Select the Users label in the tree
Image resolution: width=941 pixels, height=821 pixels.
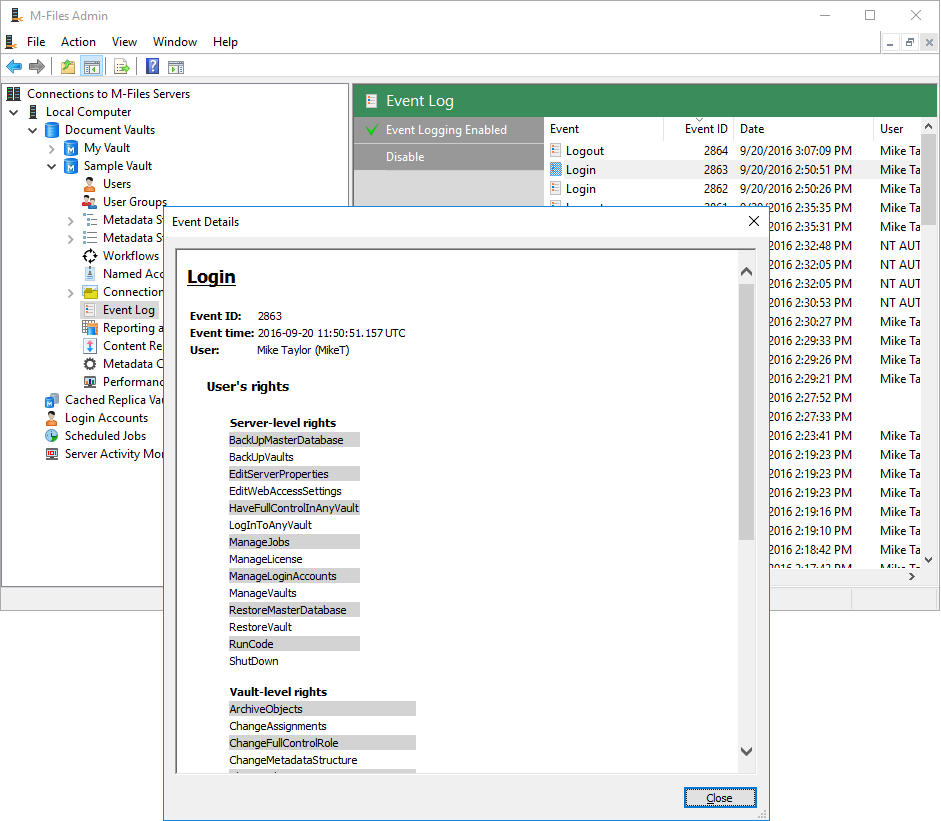coord(117,184)
